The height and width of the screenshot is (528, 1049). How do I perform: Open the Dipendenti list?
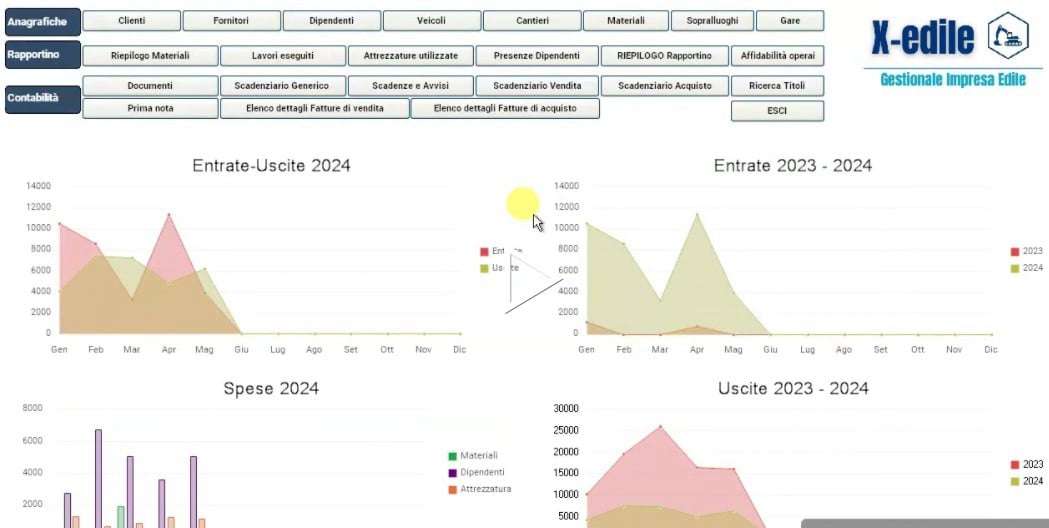pyautogui.click(x=332, y=21)
